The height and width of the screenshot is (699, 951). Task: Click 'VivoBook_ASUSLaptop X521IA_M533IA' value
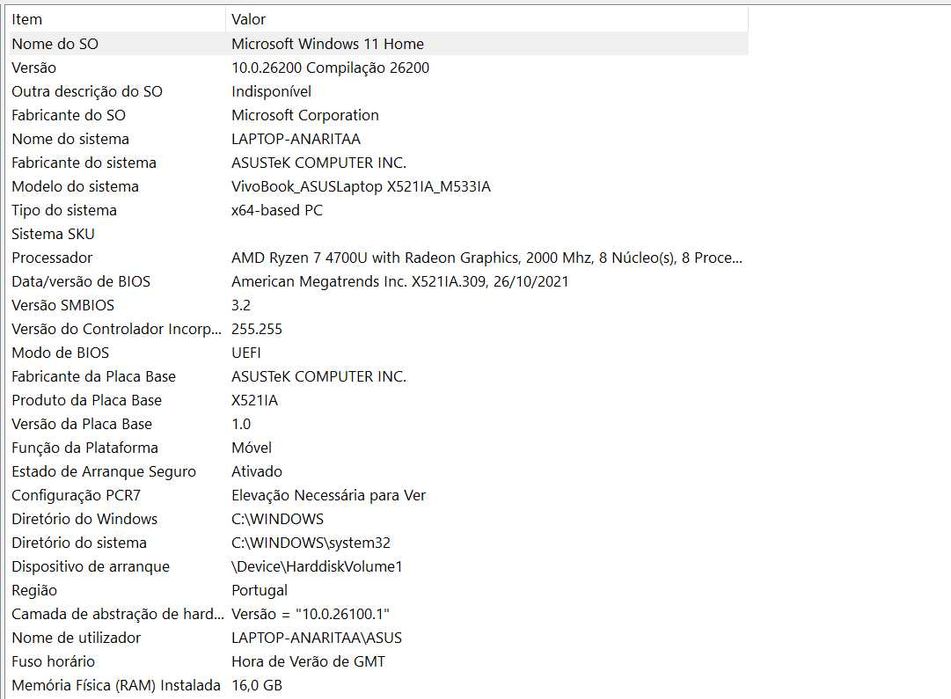(361, 186)
